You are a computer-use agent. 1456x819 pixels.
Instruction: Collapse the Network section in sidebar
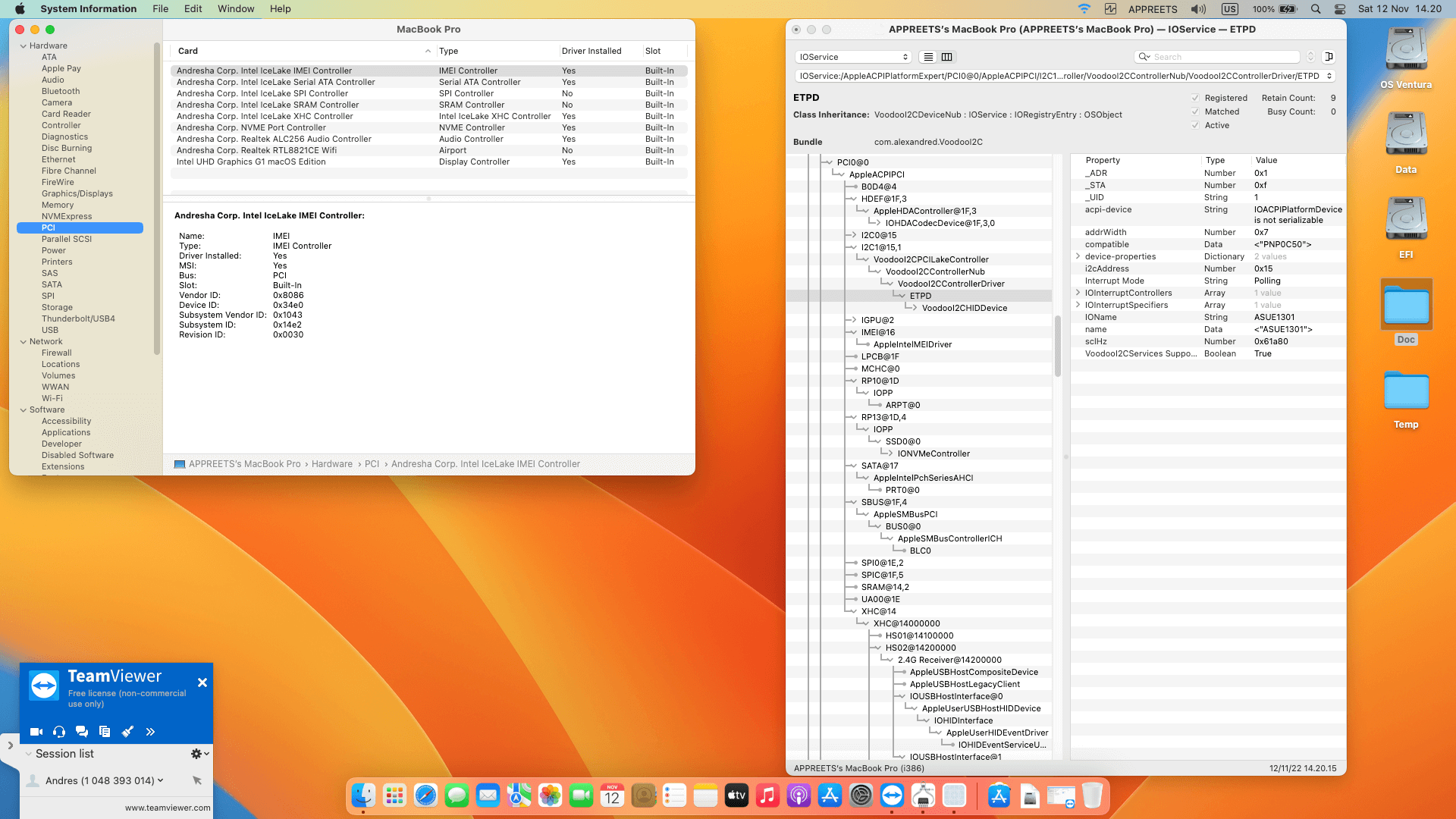24,342
